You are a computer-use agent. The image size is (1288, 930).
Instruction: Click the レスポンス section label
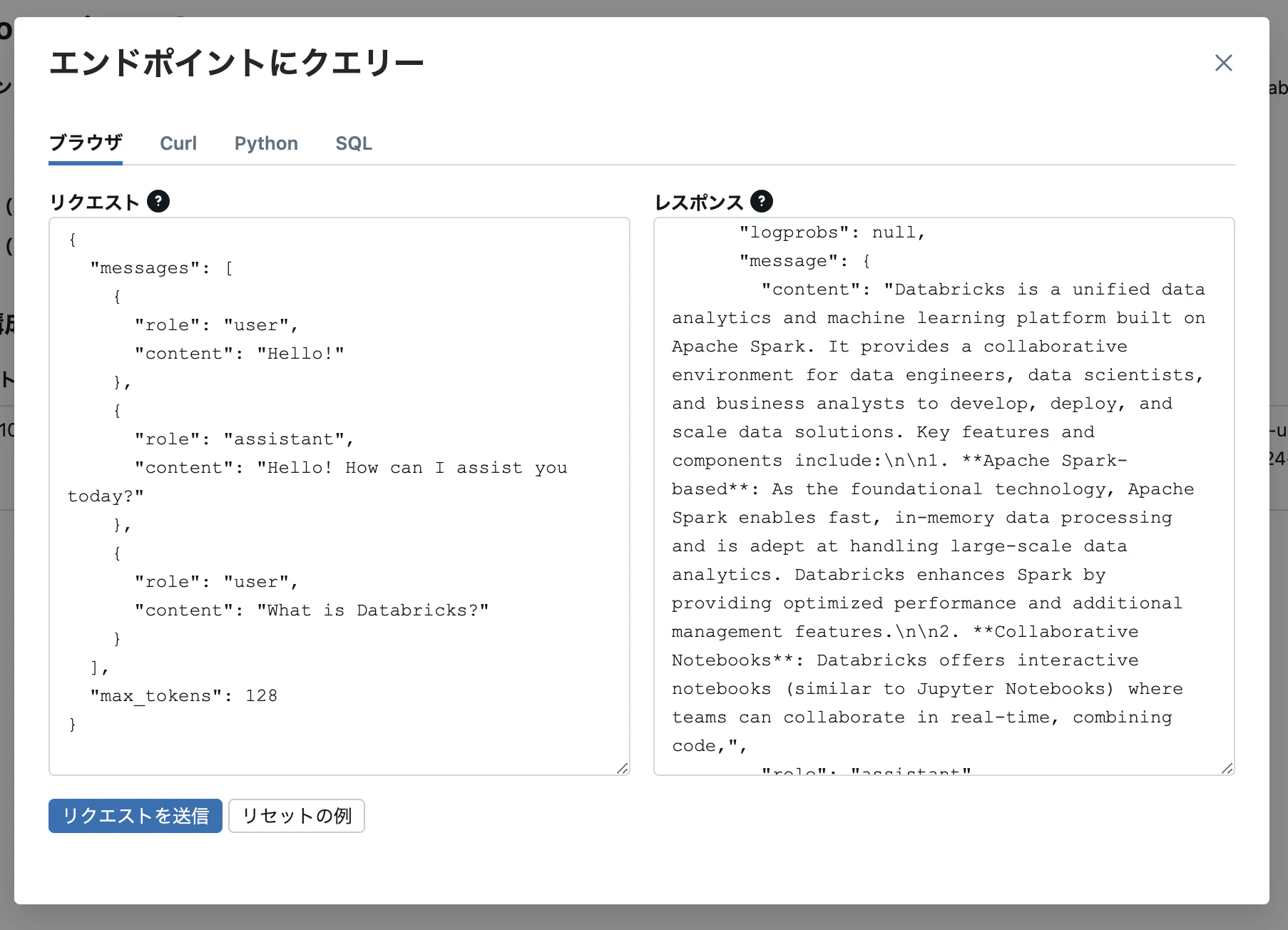pyautogui.click(x=699, y=202)
